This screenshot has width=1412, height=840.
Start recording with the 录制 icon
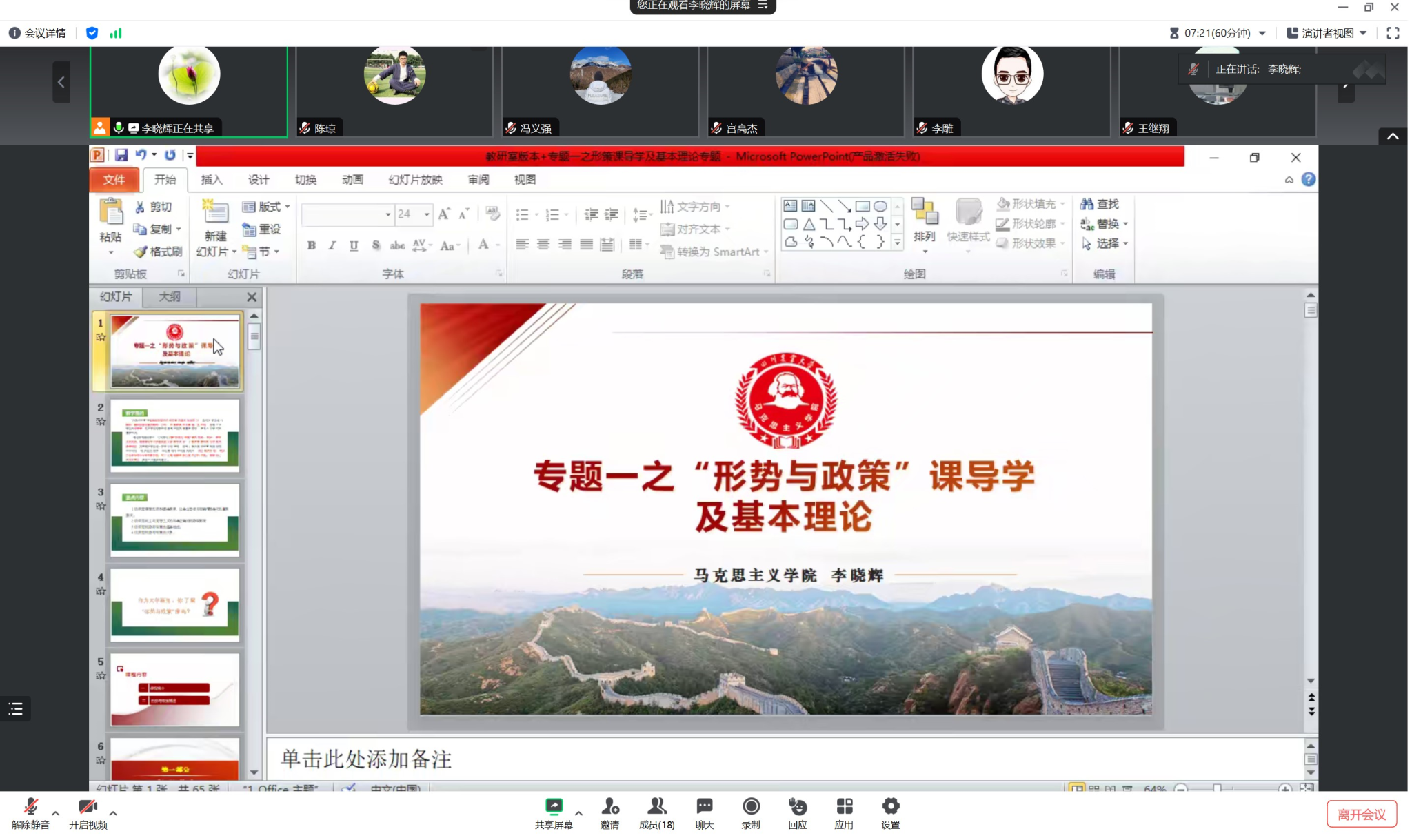tap(749, 812)
